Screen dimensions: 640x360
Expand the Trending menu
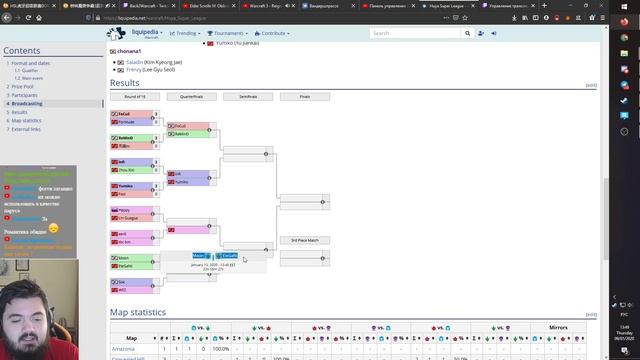(185, 33)
